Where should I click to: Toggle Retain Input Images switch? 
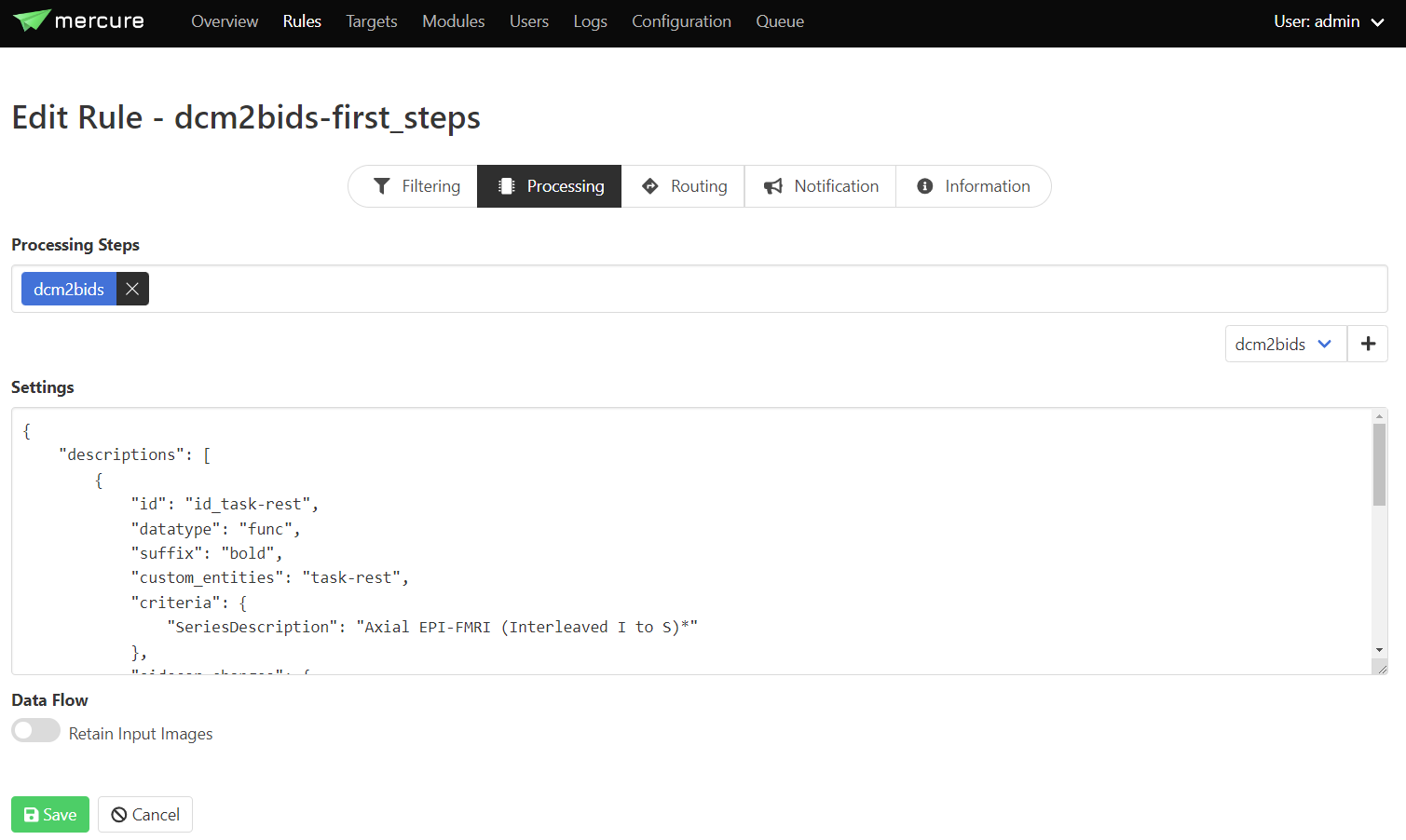(35, 731)
